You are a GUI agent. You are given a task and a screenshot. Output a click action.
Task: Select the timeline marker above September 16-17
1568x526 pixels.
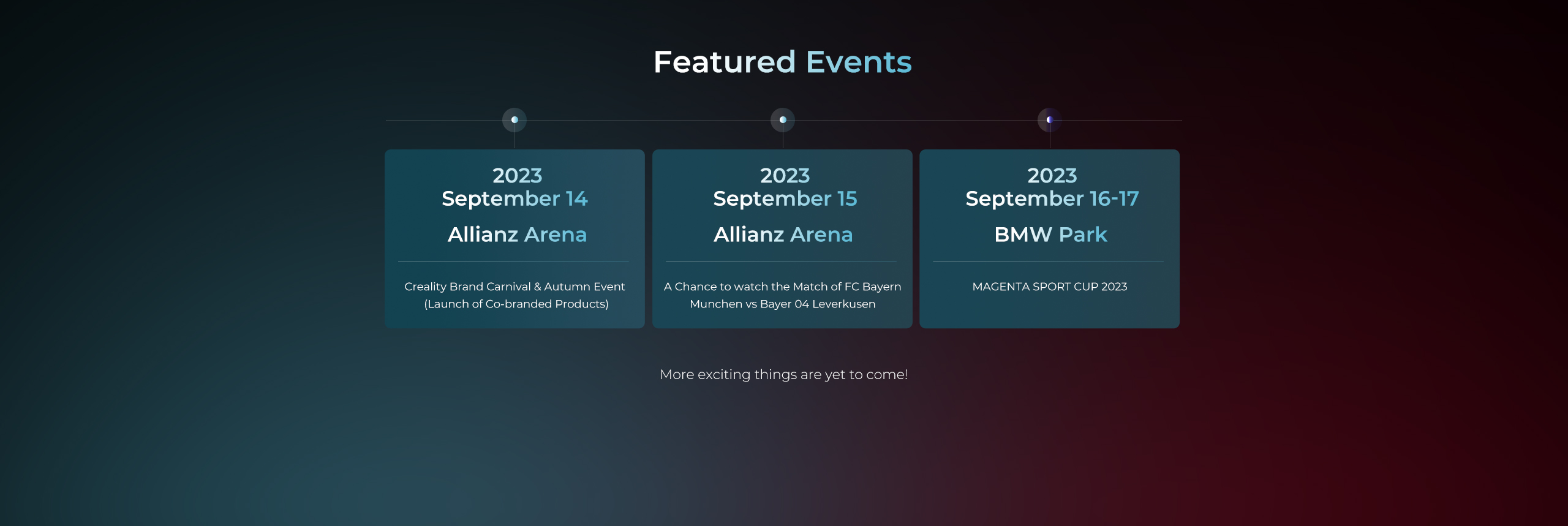[x=1050, y=120]
